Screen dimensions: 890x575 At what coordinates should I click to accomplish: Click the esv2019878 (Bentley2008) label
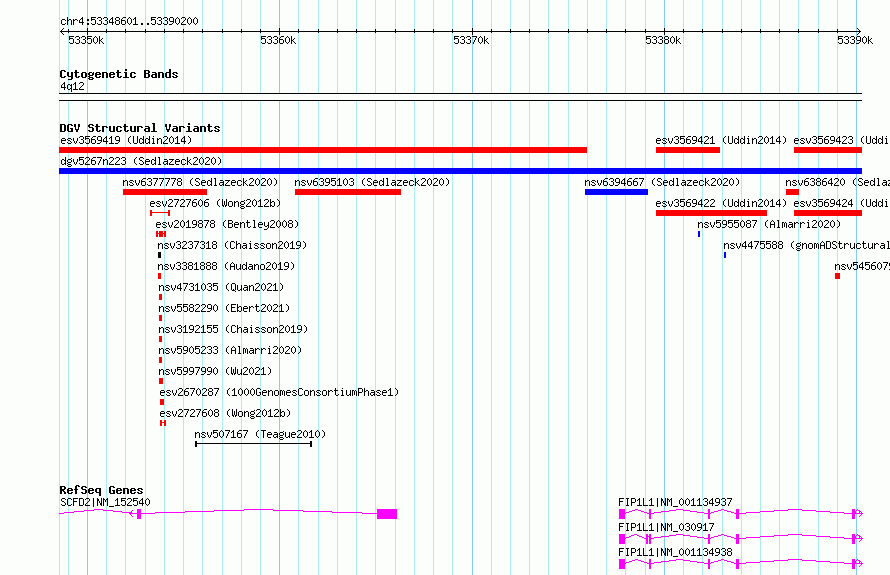click(x=227, y=224)
